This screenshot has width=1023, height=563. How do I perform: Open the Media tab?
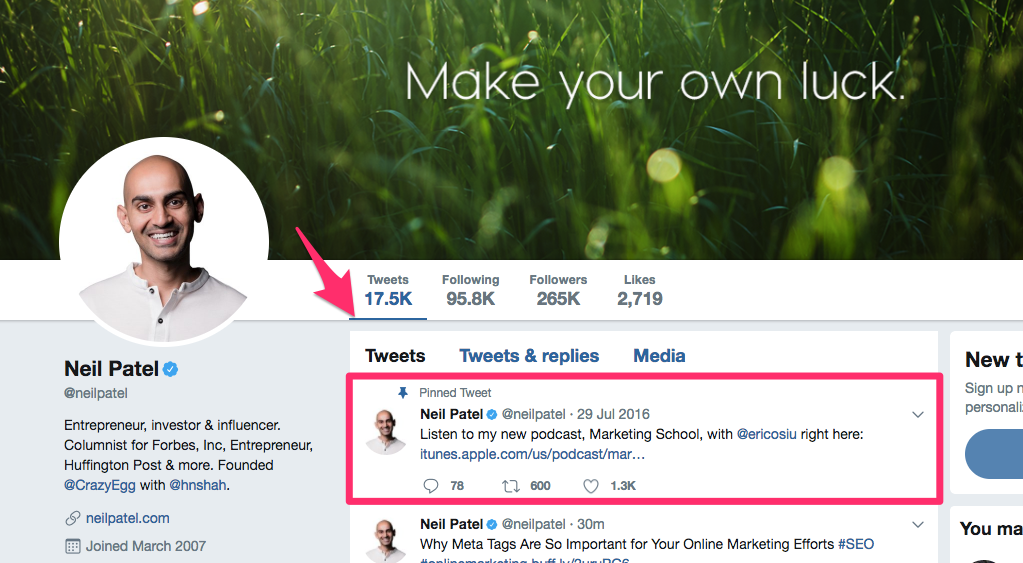coord(659,356)
